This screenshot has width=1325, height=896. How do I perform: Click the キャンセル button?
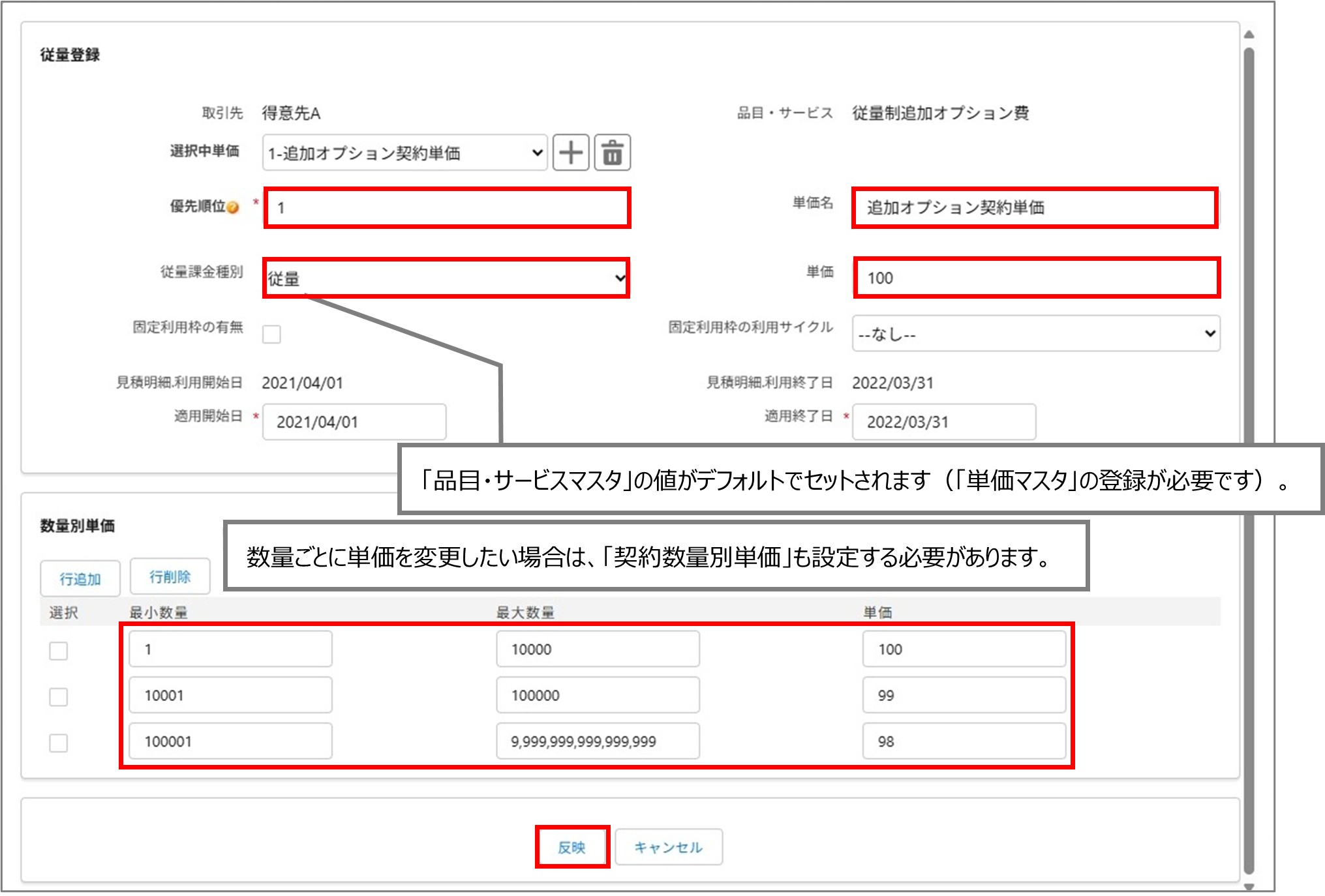click(x=668, y=847)
